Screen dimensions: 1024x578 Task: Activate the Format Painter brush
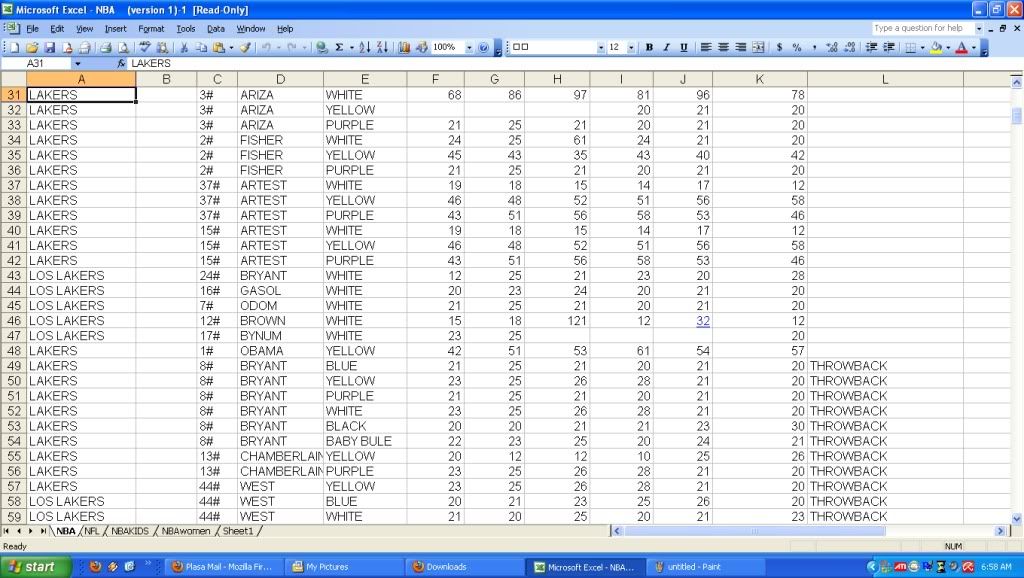pyautogui.click(x=245, y=48)
